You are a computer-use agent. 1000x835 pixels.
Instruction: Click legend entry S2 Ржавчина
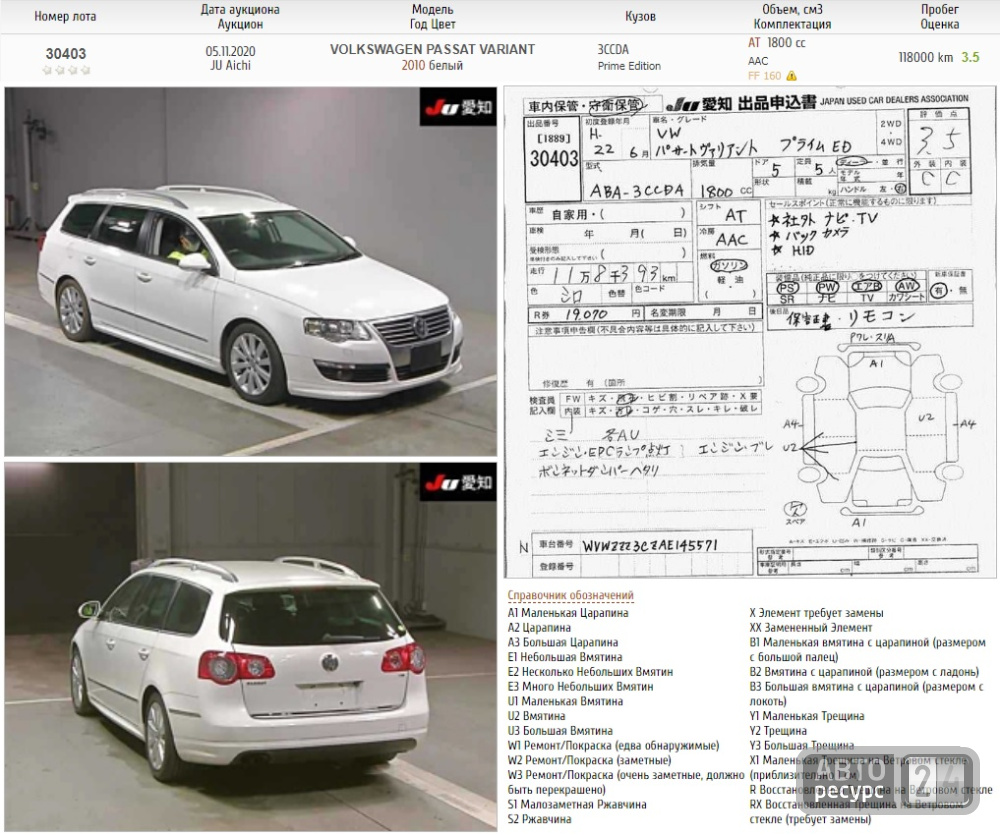click(539, 819)
